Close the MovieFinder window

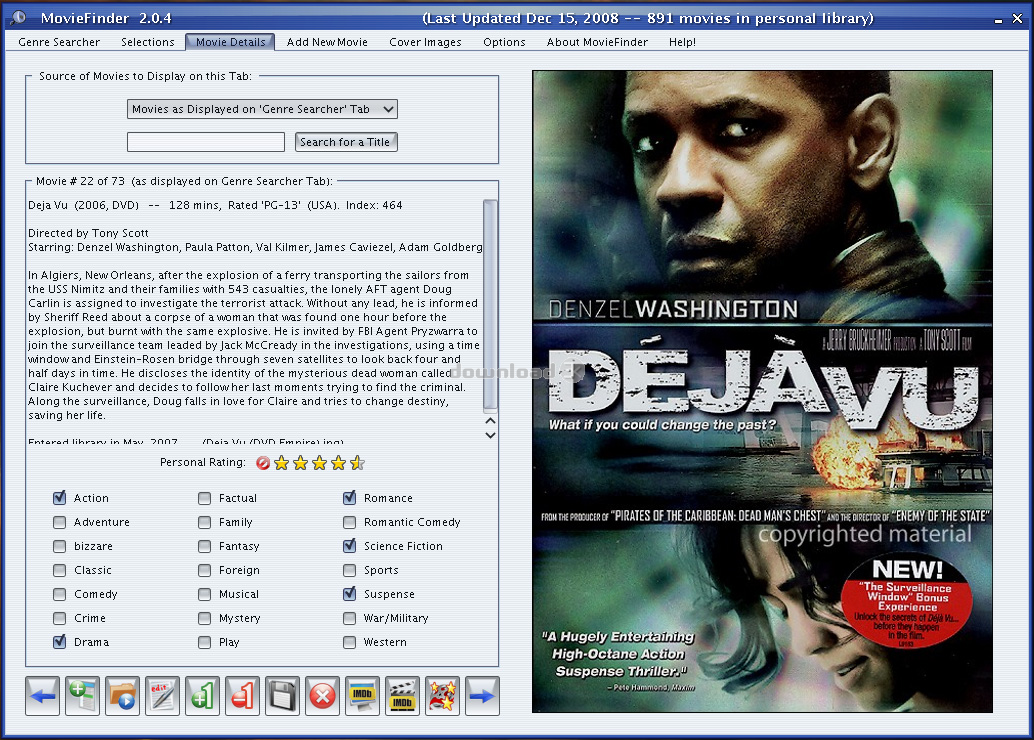click(x=1018, y=18)
